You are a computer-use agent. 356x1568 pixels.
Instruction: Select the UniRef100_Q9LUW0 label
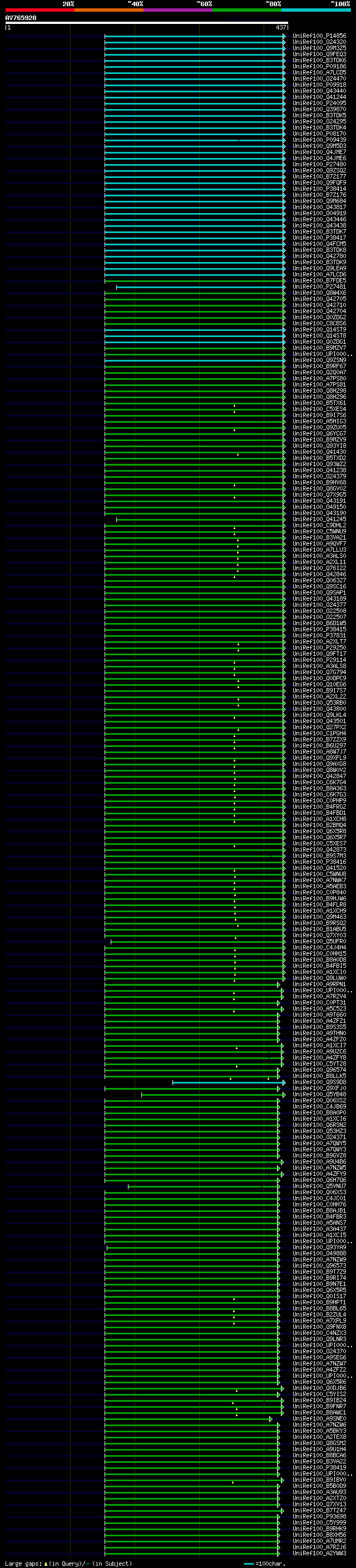[x=319, y=978]
